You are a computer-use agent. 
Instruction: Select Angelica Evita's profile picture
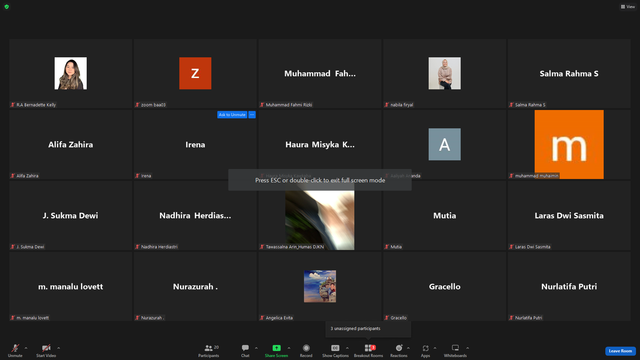click(320, 286)
